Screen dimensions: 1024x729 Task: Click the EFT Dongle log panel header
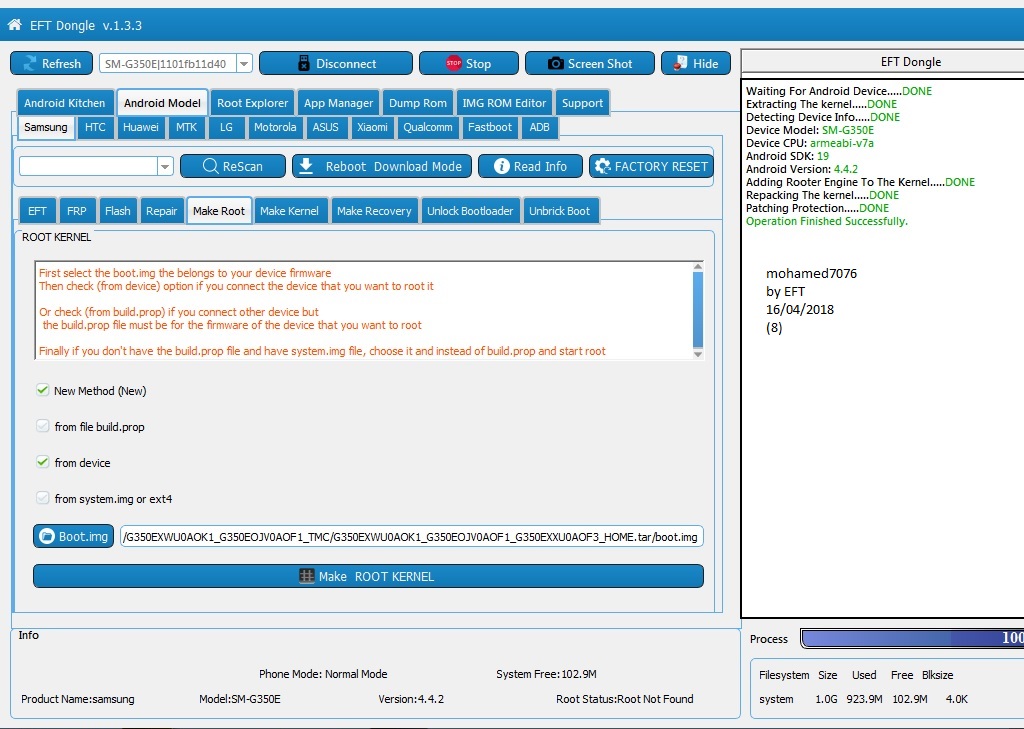pos(883,61)
